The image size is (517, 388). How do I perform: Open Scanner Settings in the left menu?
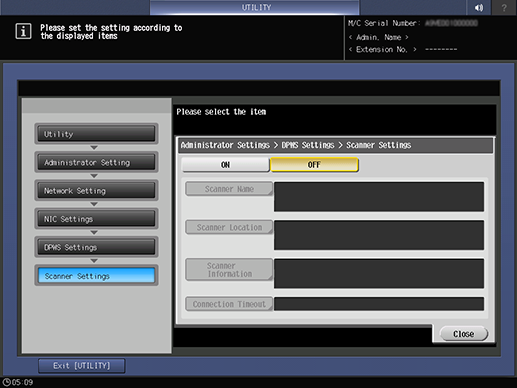pyautogui.click(x=96, y=276)
